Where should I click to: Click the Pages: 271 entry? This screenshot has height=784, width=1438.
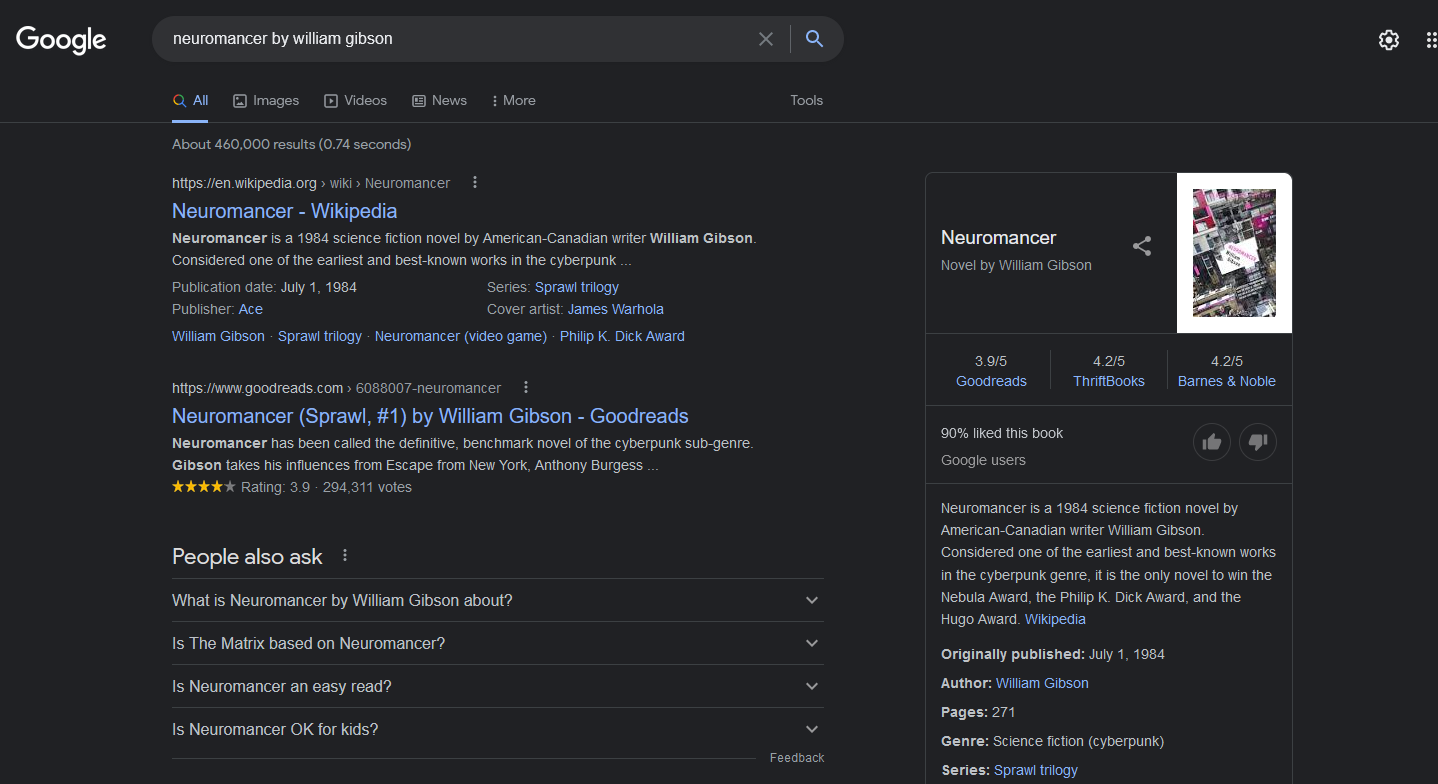[978, 712]
